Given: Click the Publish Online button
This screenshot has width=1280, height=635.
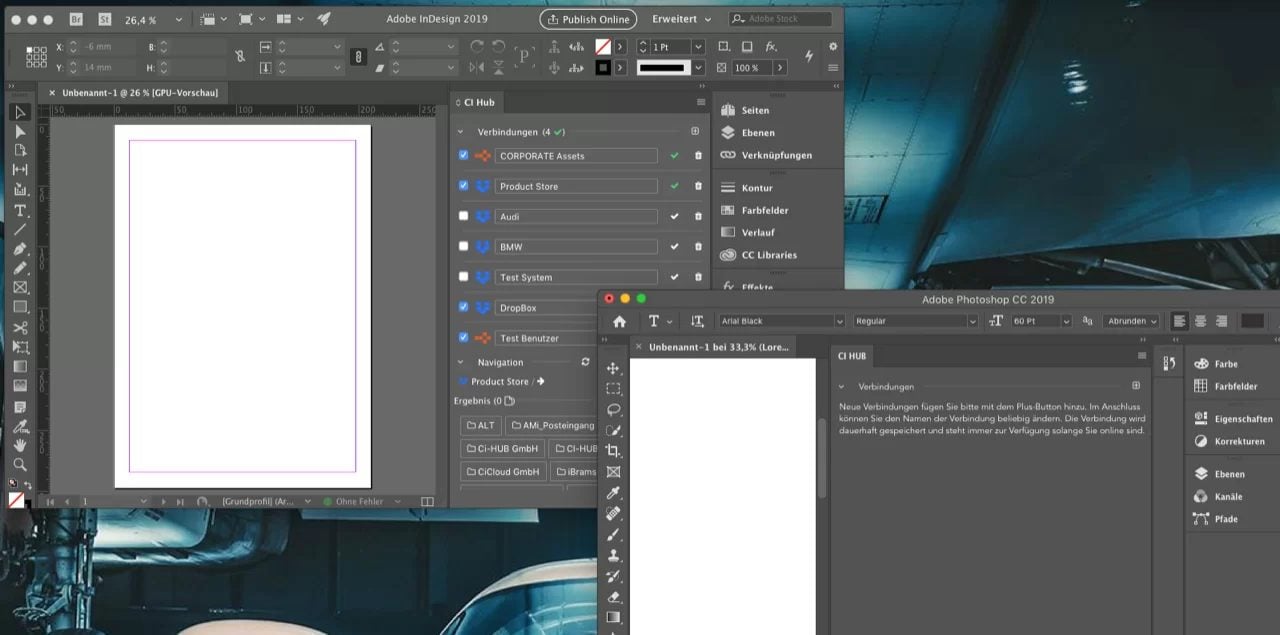Looking at the screenshot, I should pyautogui.click(x=587, y=19).
